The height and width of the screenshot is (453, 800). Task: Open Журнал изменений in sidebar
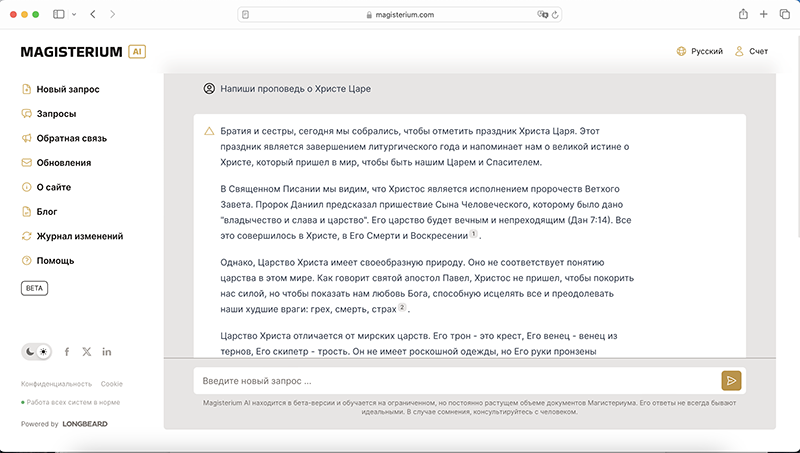click(x=79, y=236)
